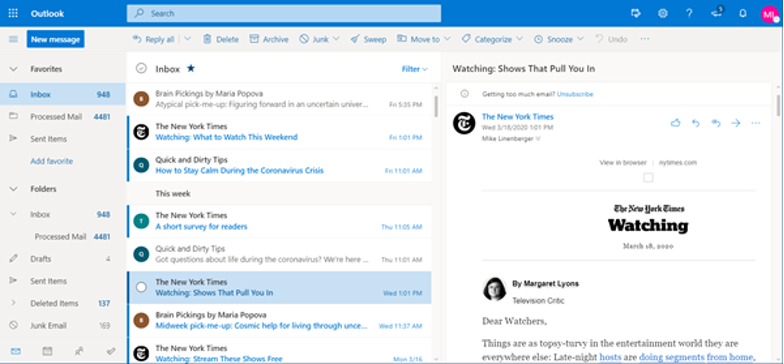Open the settings gear icon
Image resolution: width=784 pixels, height=364 pixels.
(662, 14)
